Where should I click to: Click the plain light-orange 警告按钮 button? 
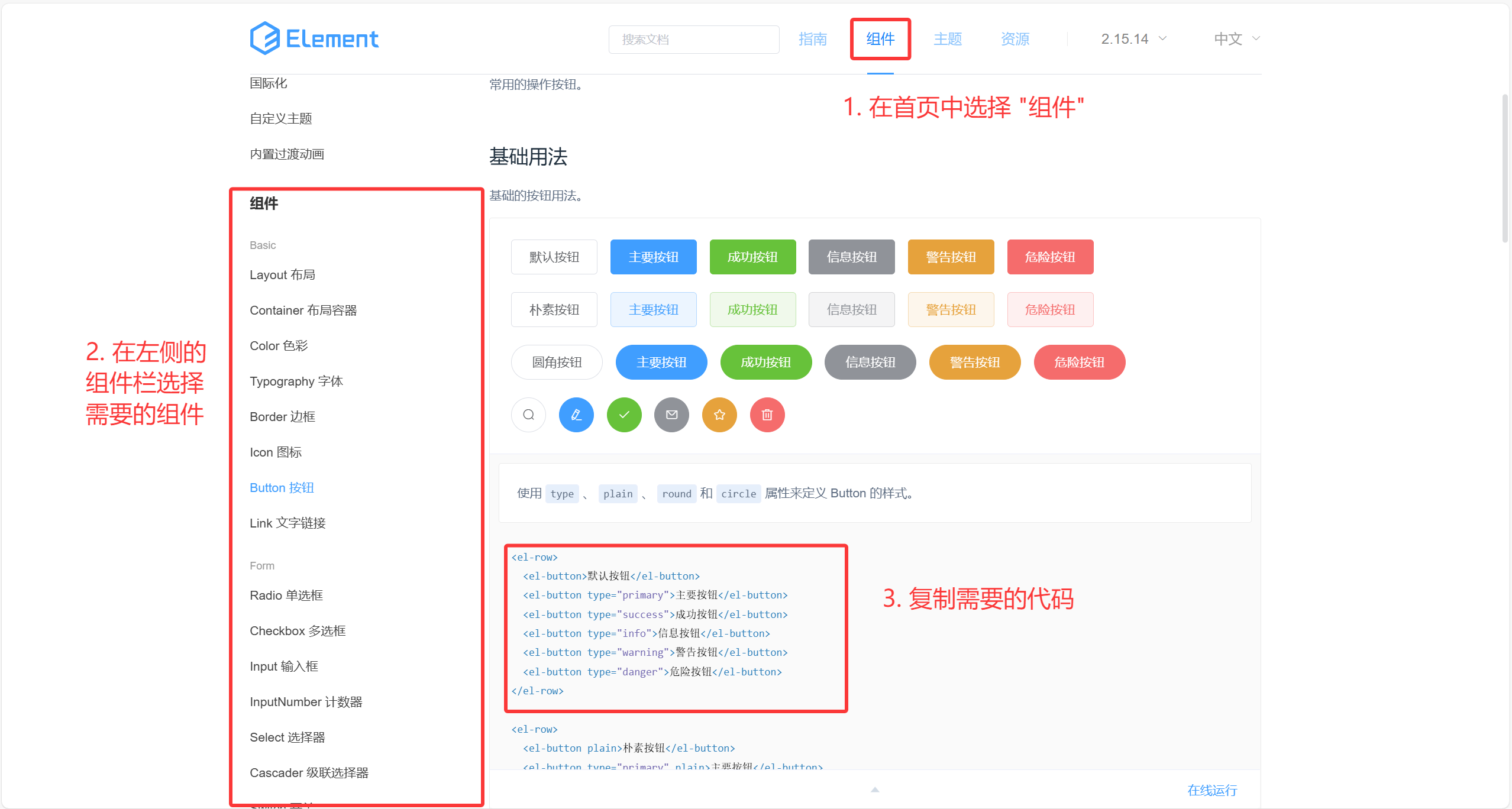tap(951, 309)
